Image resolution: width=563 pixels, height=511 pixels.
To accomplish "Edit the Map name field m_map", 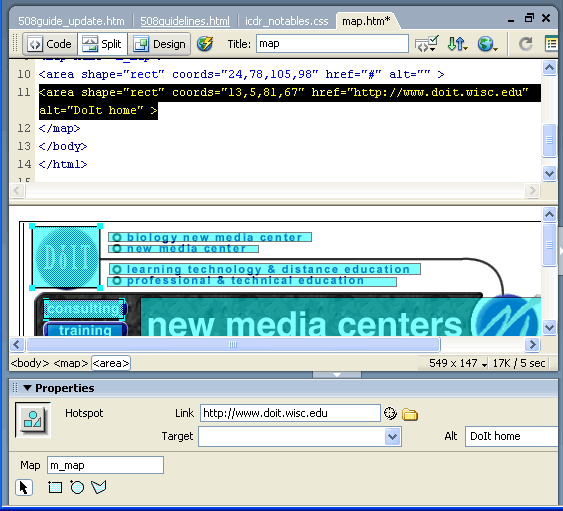I will [x=105, y=465].
